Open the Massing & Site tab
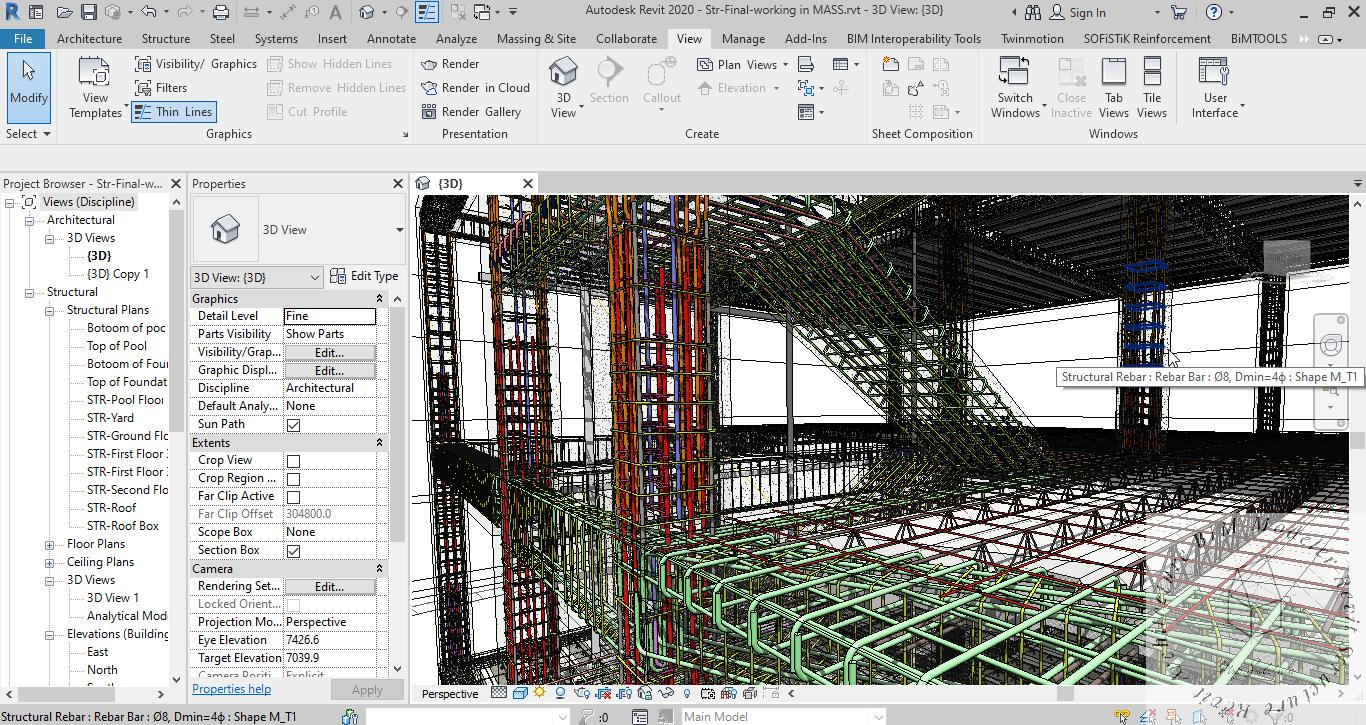Screen dimensions: 1366x725 pos(536,38)
